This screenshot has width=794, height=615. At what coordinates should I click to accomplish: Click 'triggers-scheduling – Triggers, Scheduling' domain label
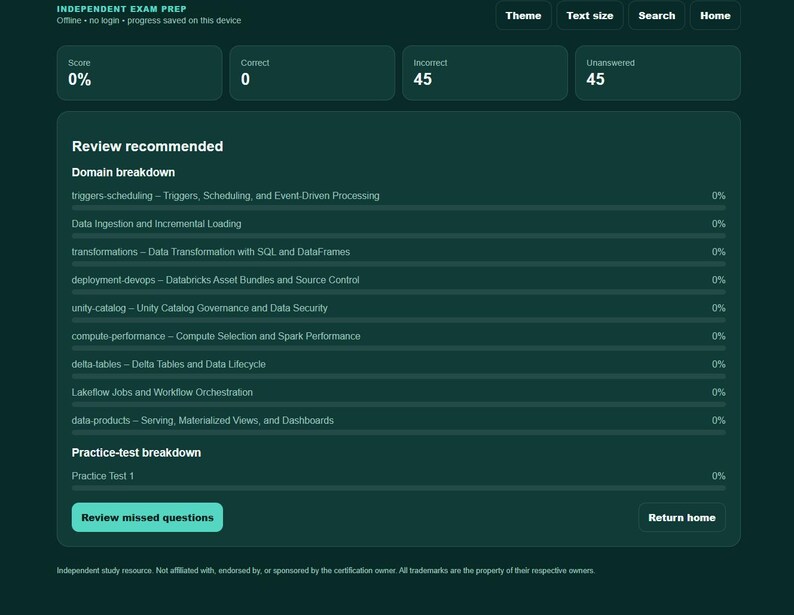click(225, 196)
